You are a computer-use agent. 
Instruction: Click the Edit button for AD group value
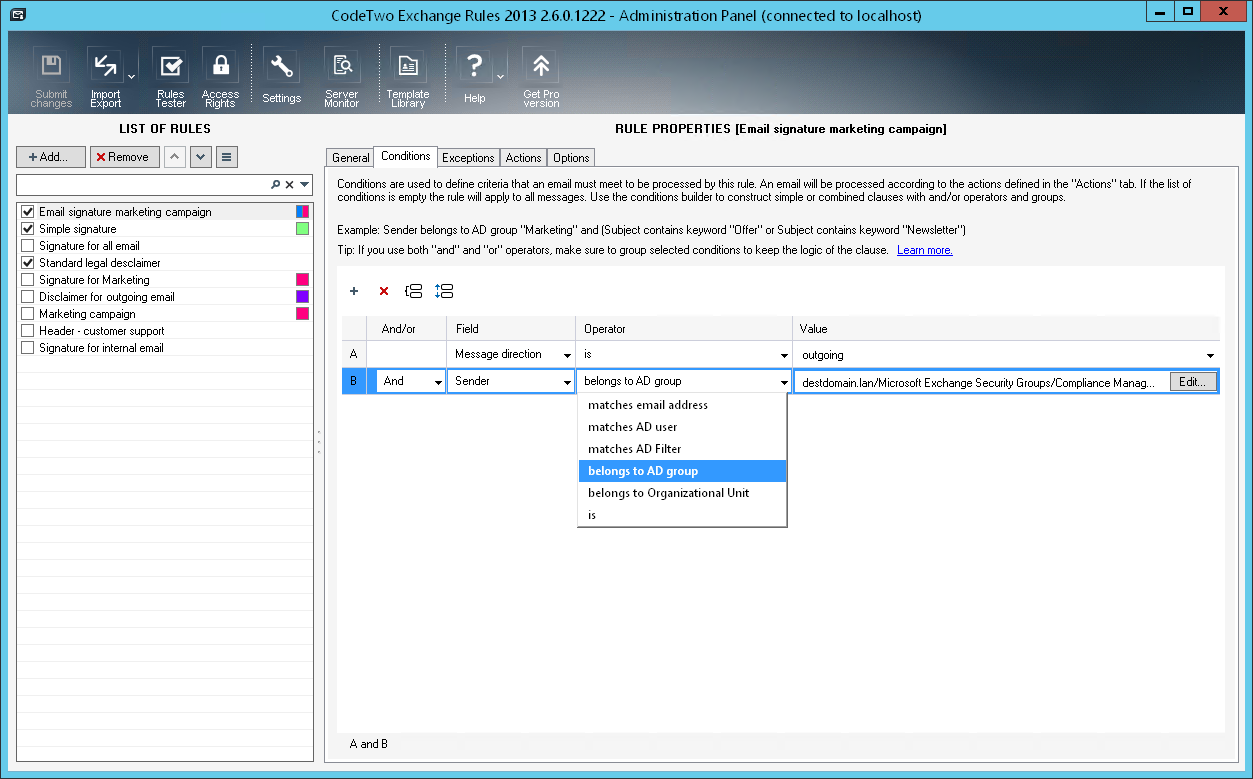coord(1194,381)
